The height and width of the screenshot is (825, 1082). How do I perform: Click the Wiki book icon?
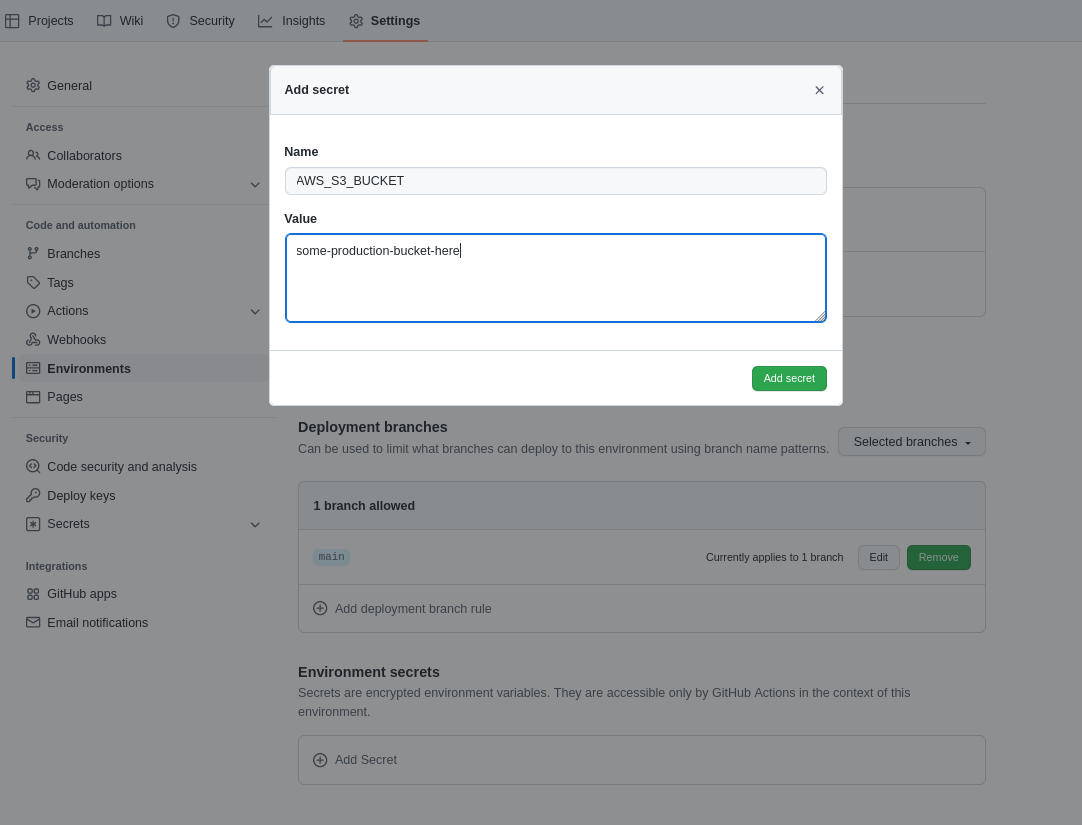(x=104, y=21)
